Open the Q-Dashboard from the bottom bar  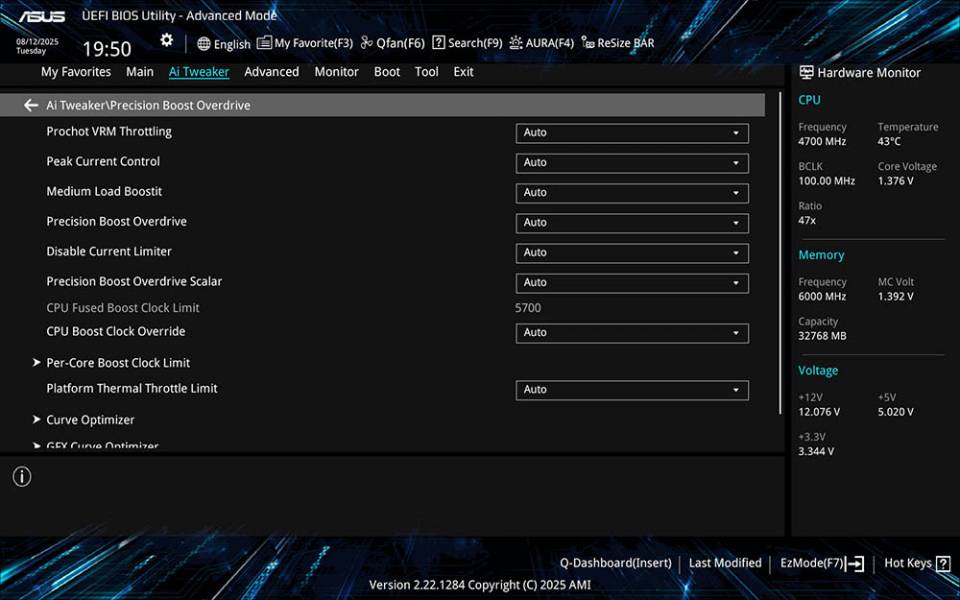point(616,563)
